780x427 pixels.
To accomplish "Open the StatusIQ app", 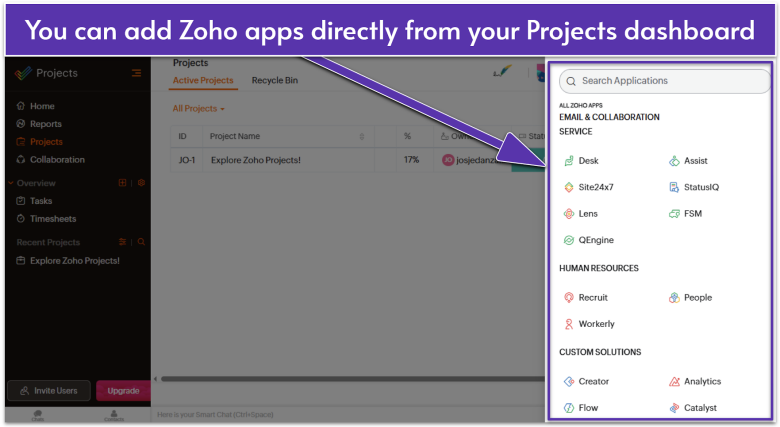I will 694,187.
